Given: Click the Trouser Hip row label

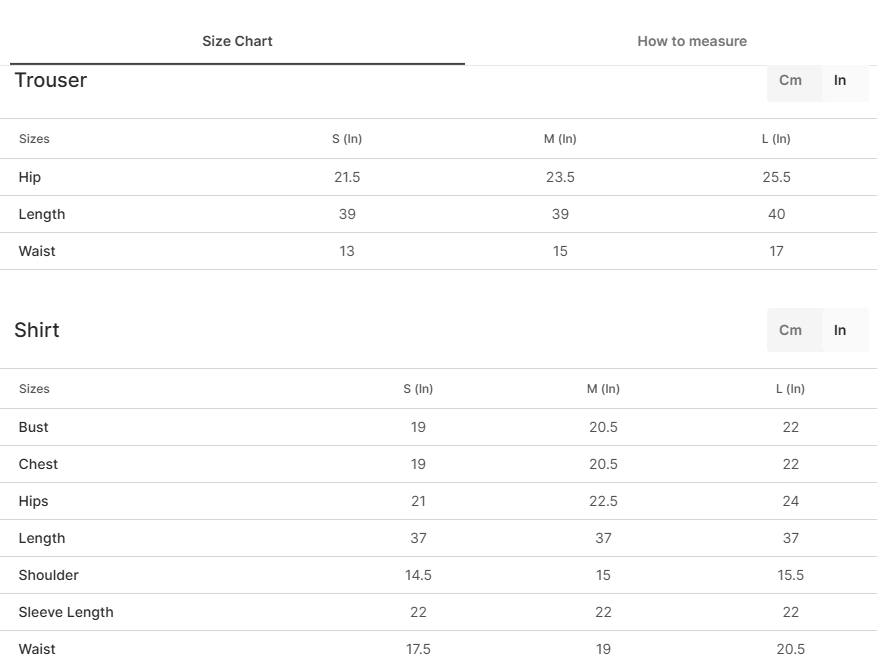Looking at the screenshot, I should [x=30, y=177].
